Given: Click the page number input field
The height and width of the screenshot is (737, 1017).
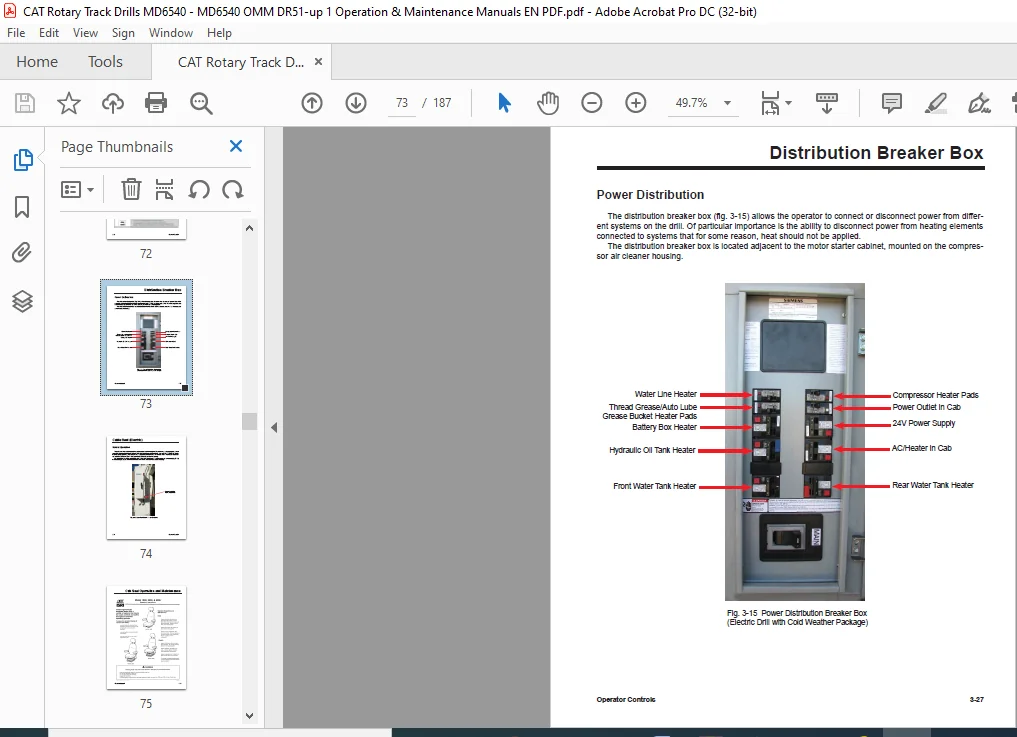Looking at the screenshot, I should [x=402, y=103].
